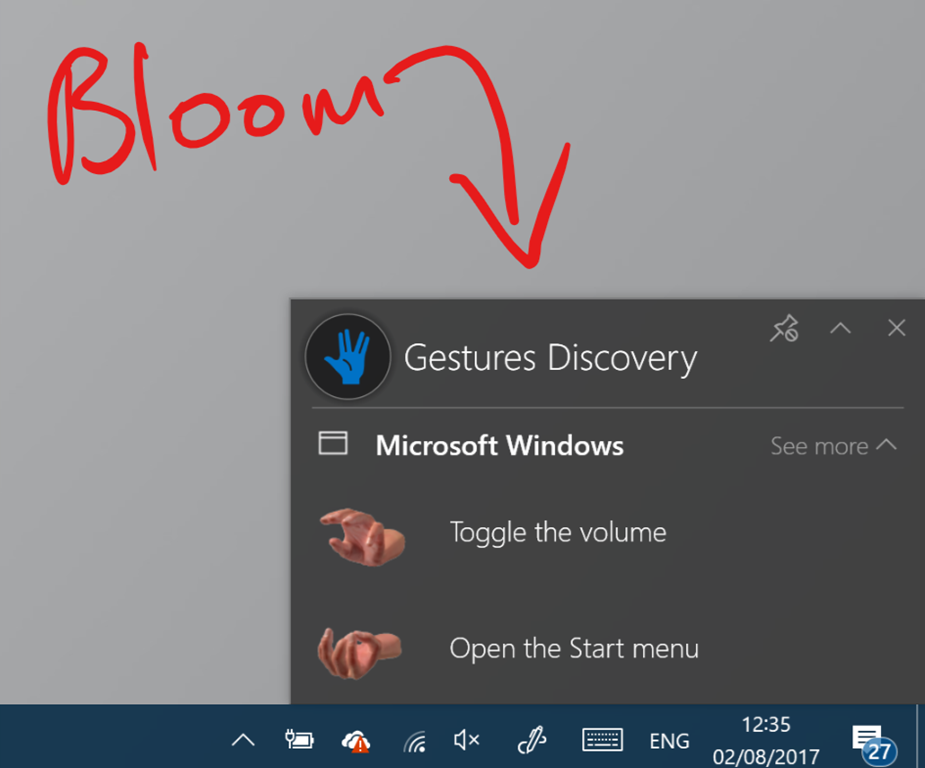Collapse the list via See more chevron

point(887,445)
